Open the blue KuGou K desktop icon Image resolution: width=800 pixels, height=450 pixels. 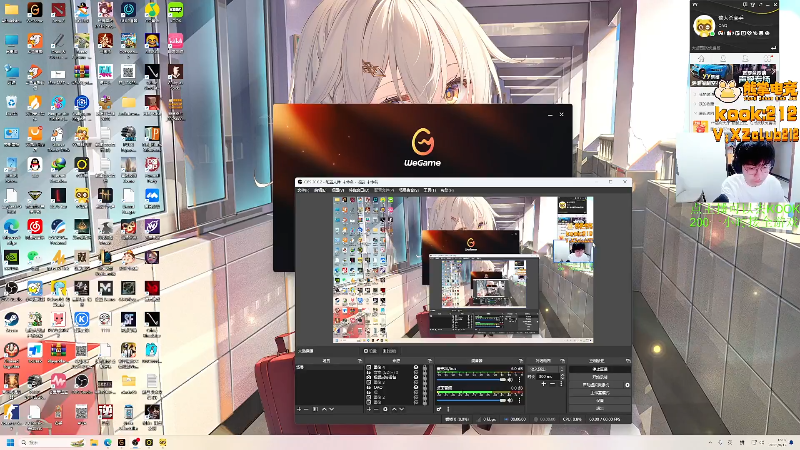tap(82, 319)
